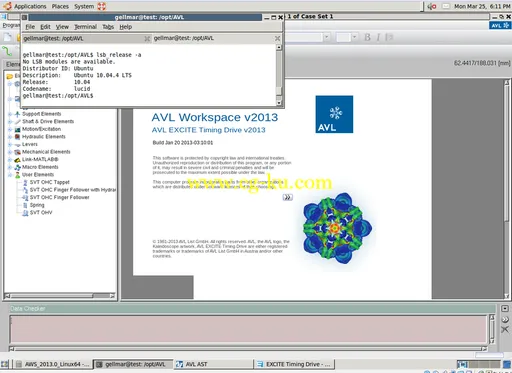The image size is (512, 373).
Task: Open the Tabs menu in the terminal
Action: click(x=108, y=27)
